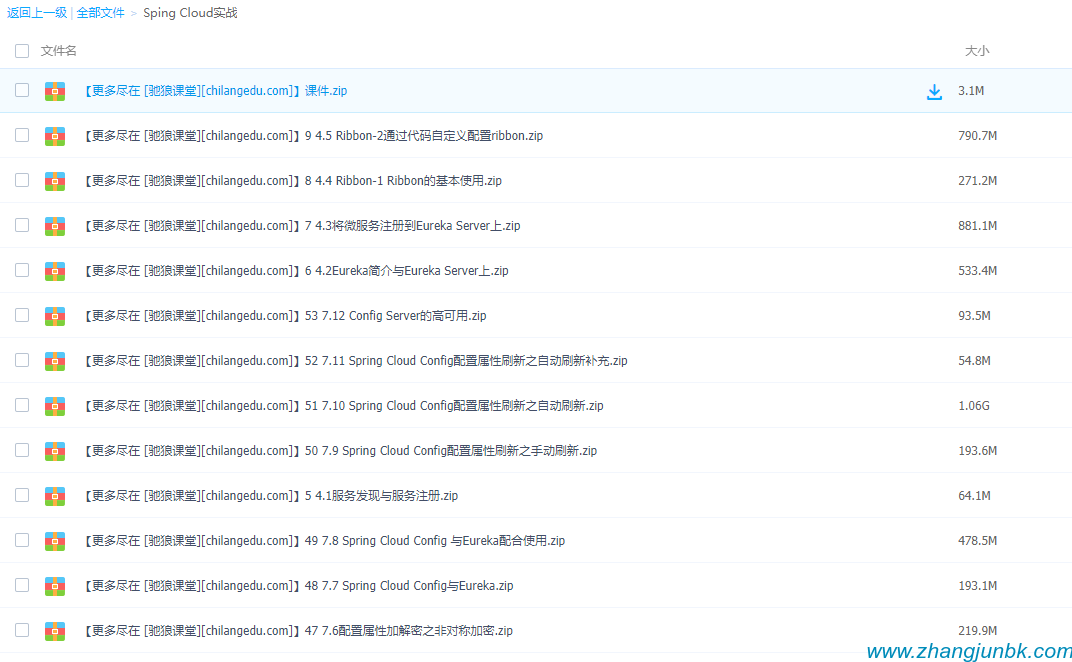
Task: Click the 3.1M size value
Action: [971, 91]
